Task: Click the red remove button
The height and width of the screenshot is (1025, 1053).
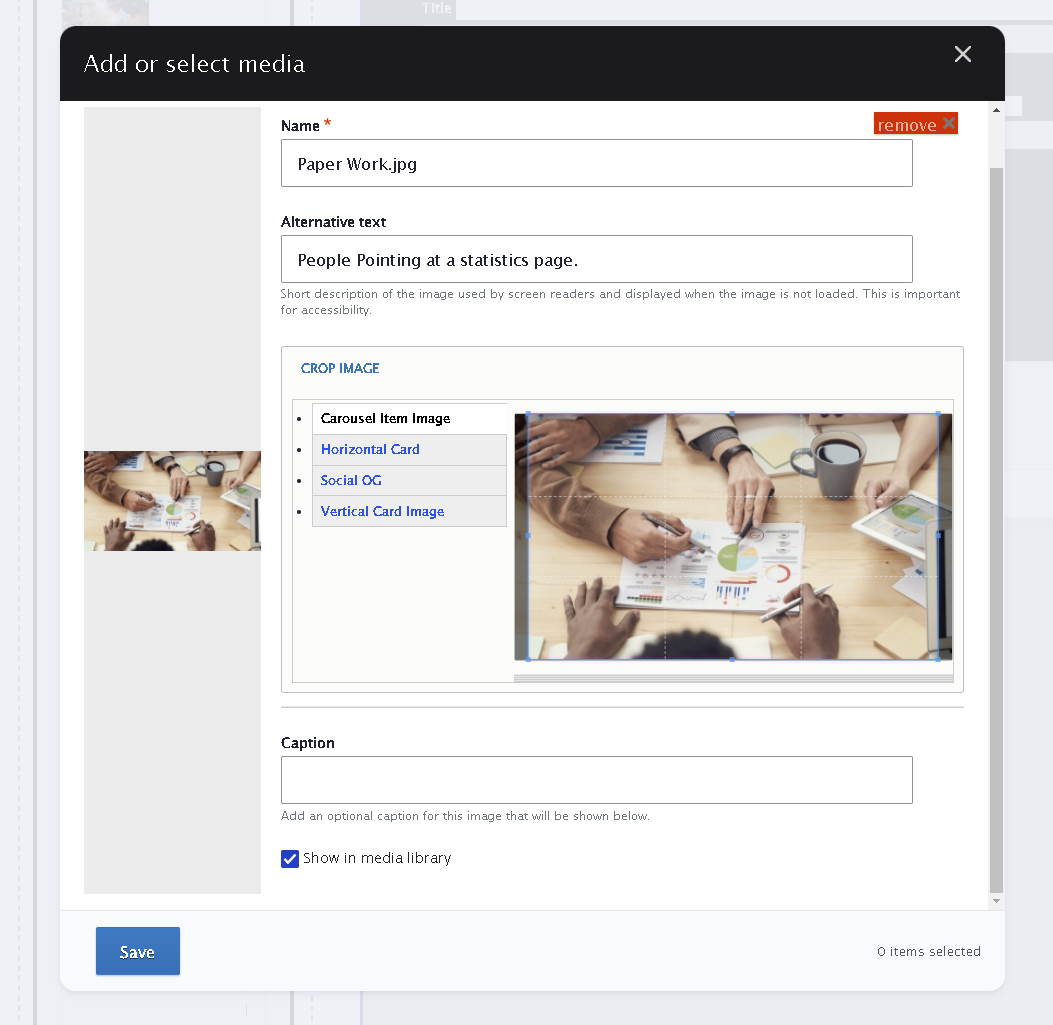Action: [x=915, y=124]
